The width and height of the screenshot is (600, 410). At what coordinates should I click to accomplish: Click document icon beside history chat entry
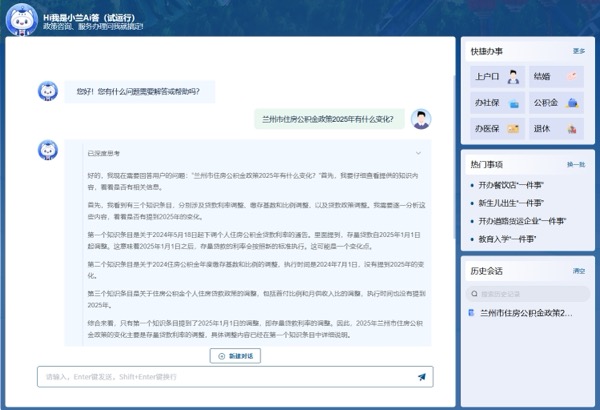coord(471,313)
